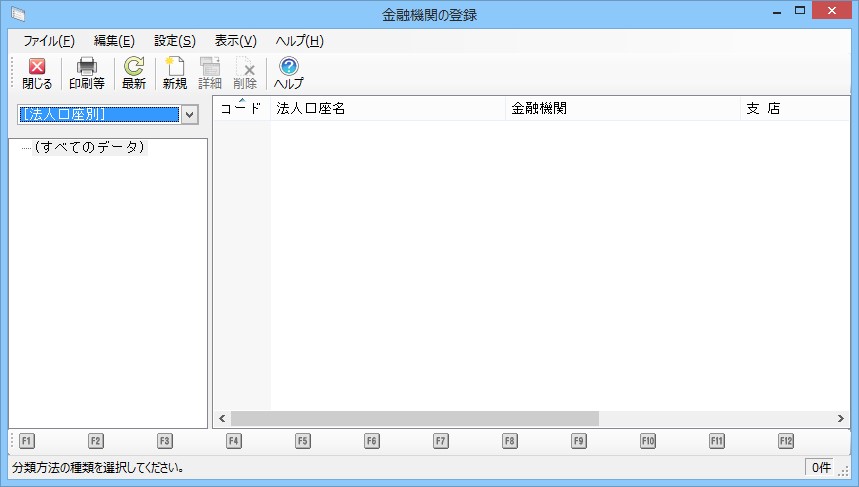The image size is (859, 487).
Task: Click the 削除 delete toolbar icon
Action: tap(245, 73)
